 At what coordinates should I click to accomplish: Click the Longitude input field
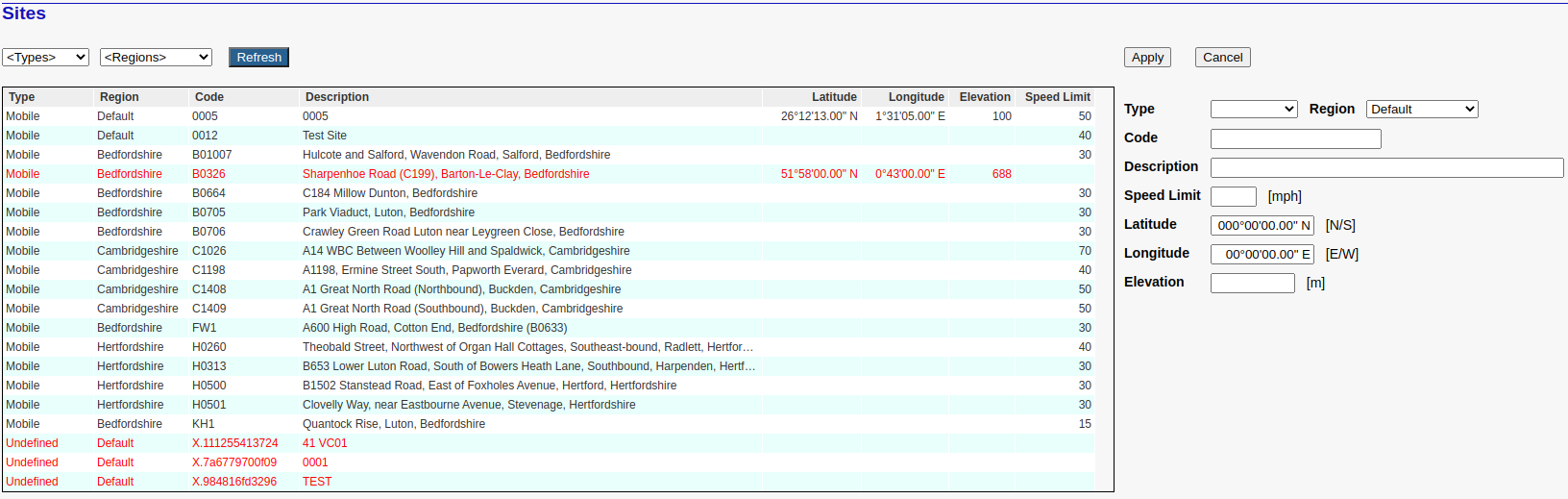[1262, 254]
